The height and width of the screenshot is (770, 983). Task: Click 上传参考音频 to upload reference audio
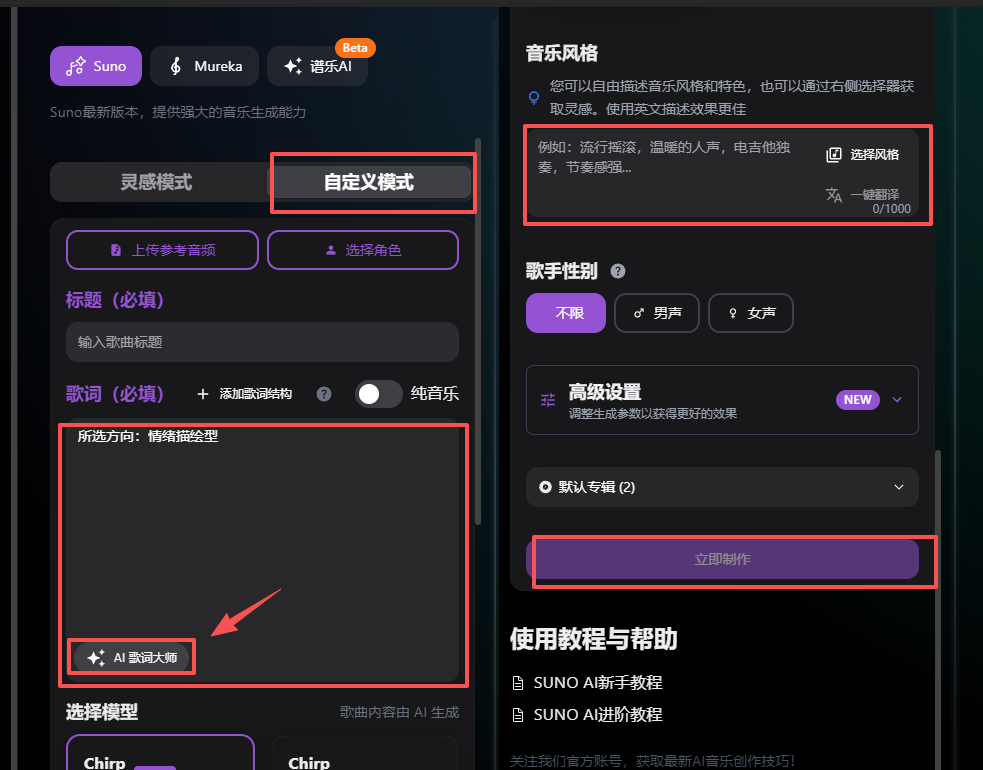(161, 250)
